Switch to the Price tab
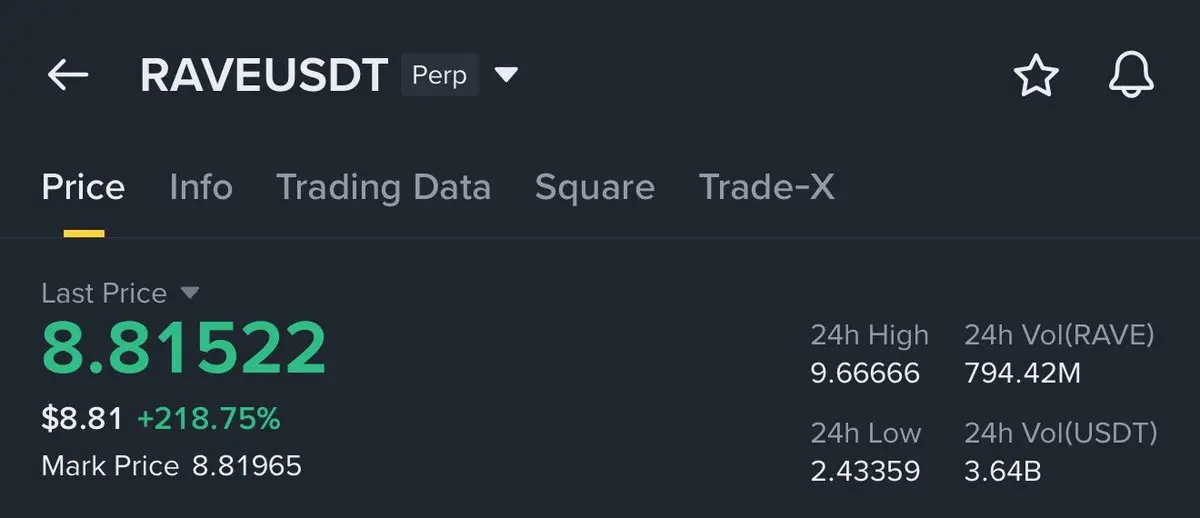This screenshot has height=518, width=1200. (83, 187)
